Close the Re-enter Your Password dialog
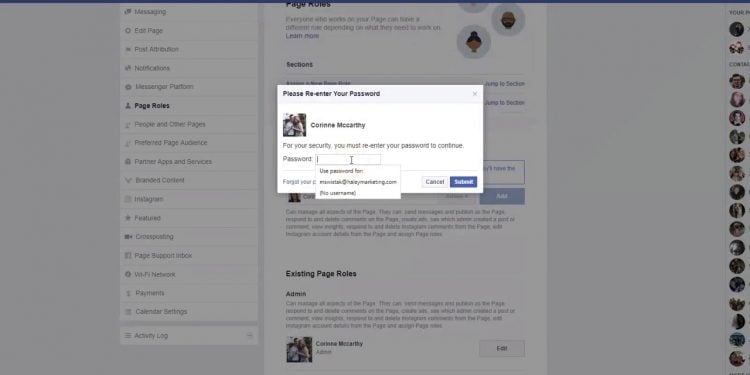 [474, 94]
